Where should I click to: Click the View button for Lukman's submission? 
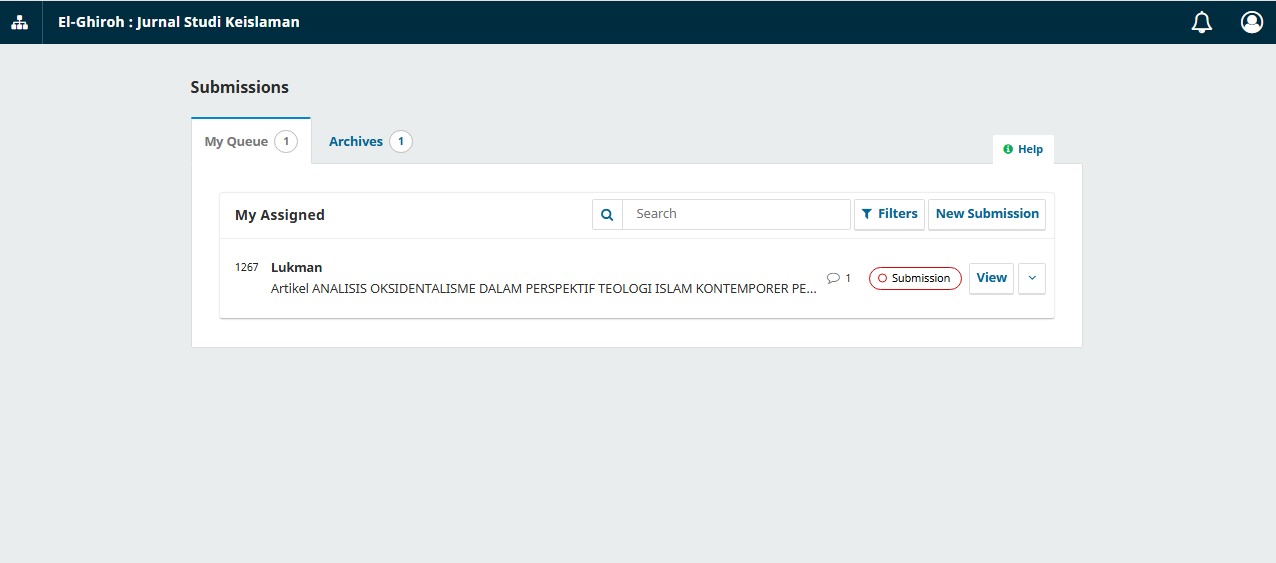coord(991,278)
